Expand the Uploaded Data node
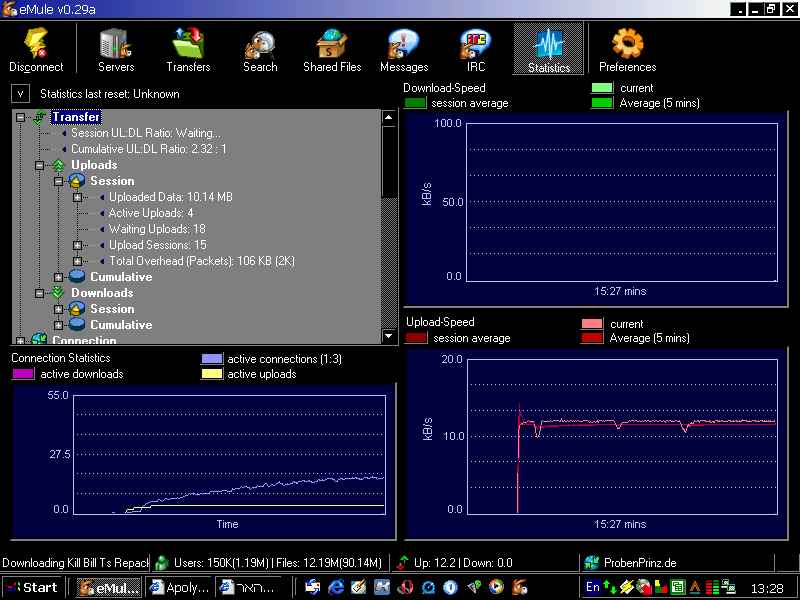The image size is (800, 600). click(x=78, y=197)
